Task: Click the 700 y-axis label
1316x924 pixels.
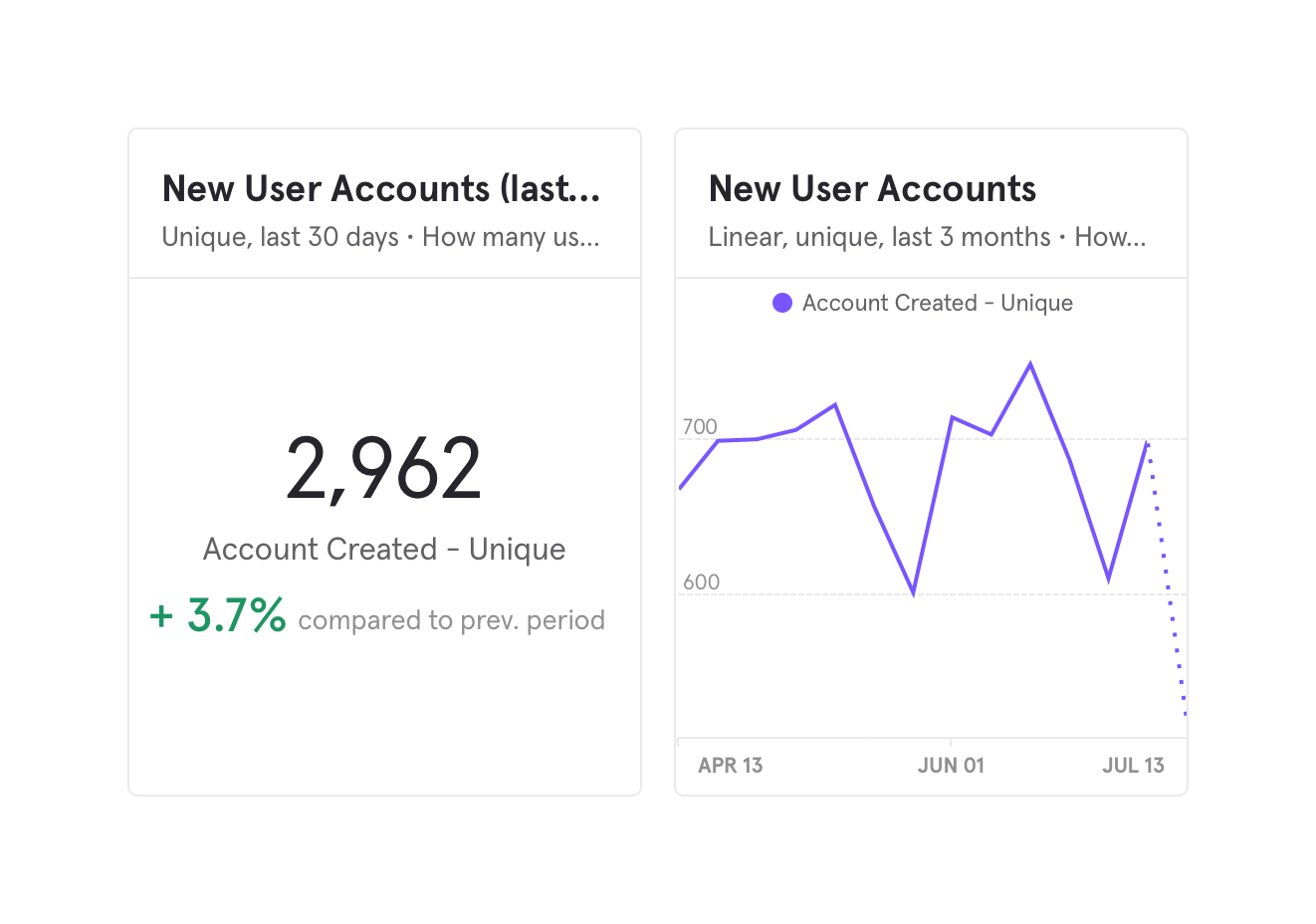Action: click(x=700, y=427)
